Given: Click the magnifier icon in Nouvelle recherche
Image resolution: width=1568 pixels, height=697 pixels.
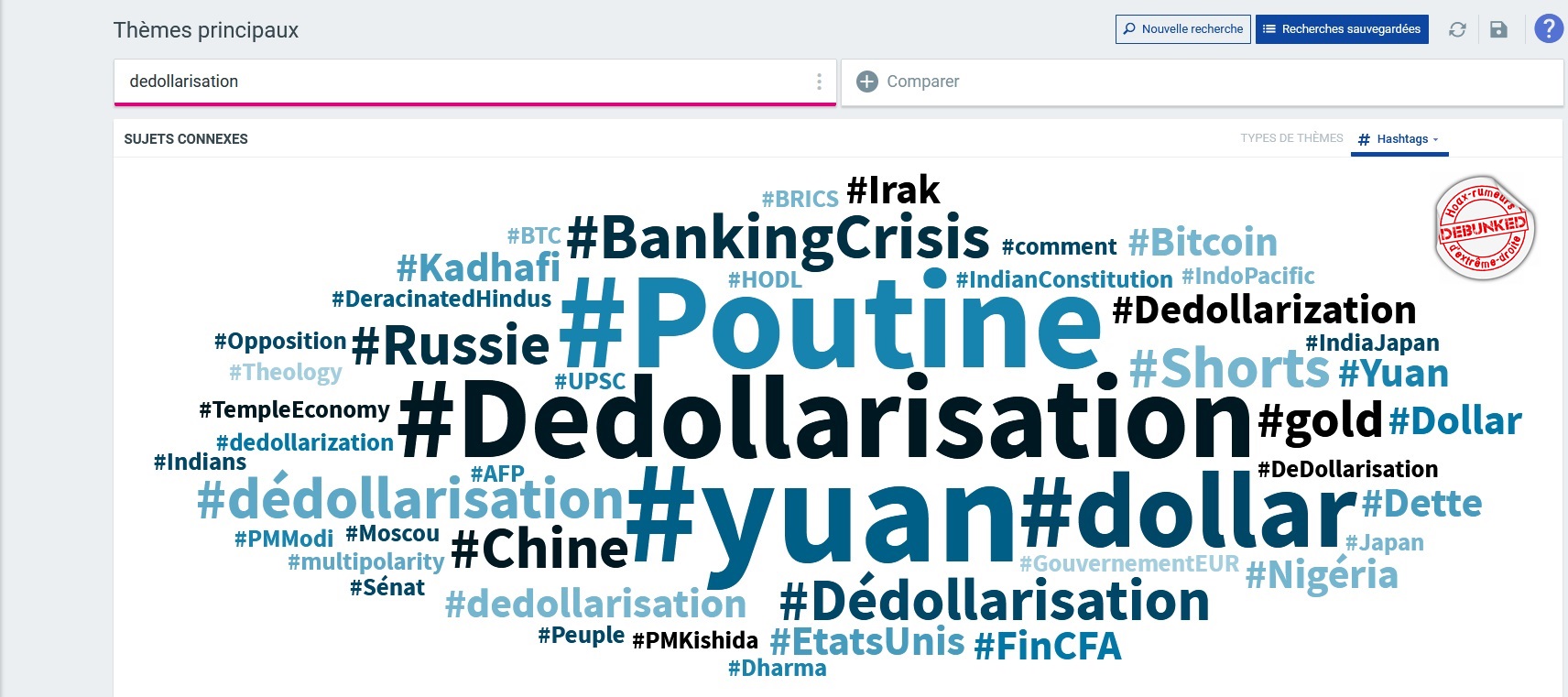Looking at the screenshot, I should click(1129, 29).
